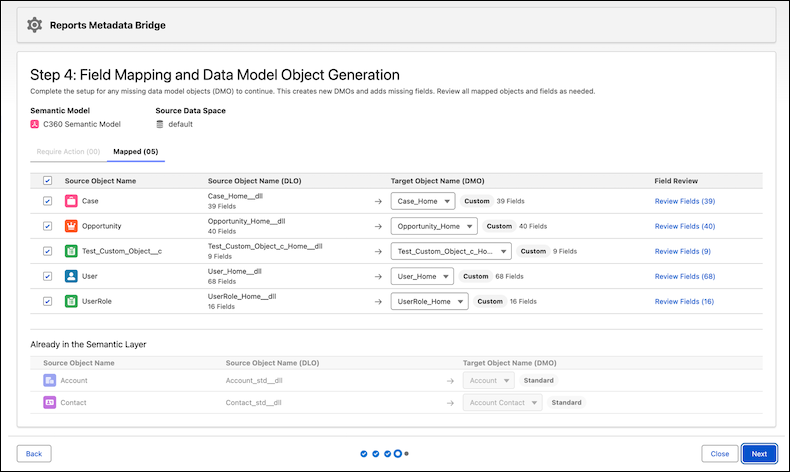Select the Mapped (05) tab
The image size is (790, 472).
tap(136, 151)
